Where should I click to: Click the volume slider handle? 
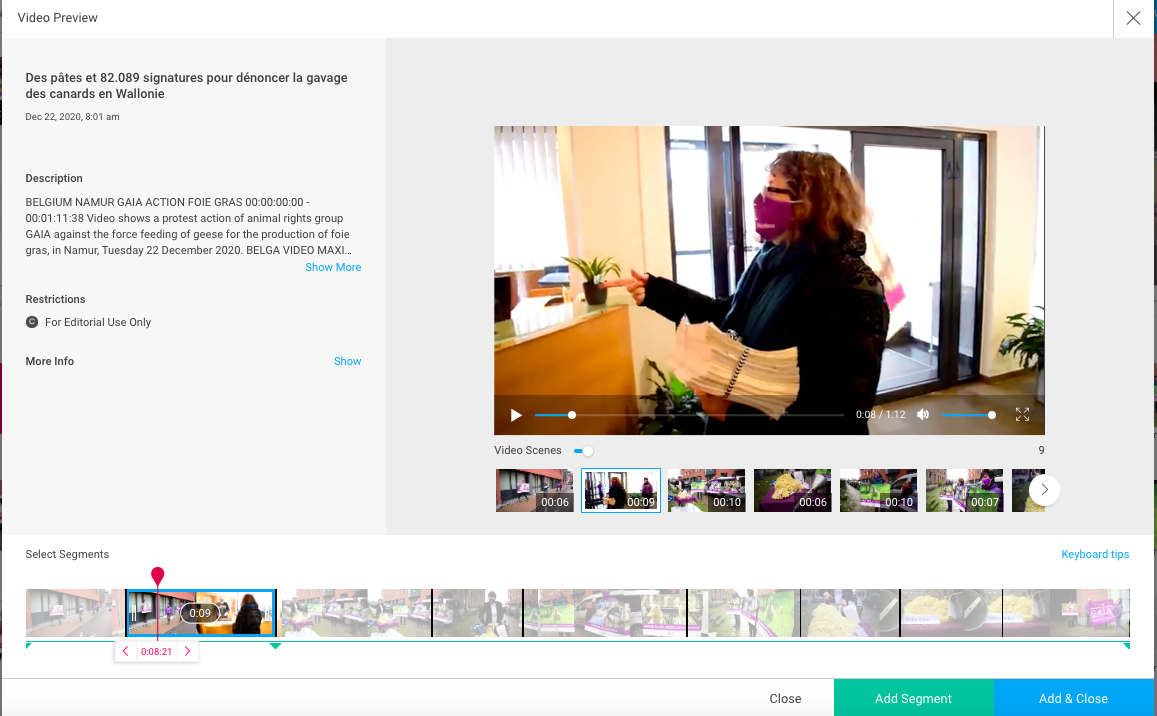(992, 415)
